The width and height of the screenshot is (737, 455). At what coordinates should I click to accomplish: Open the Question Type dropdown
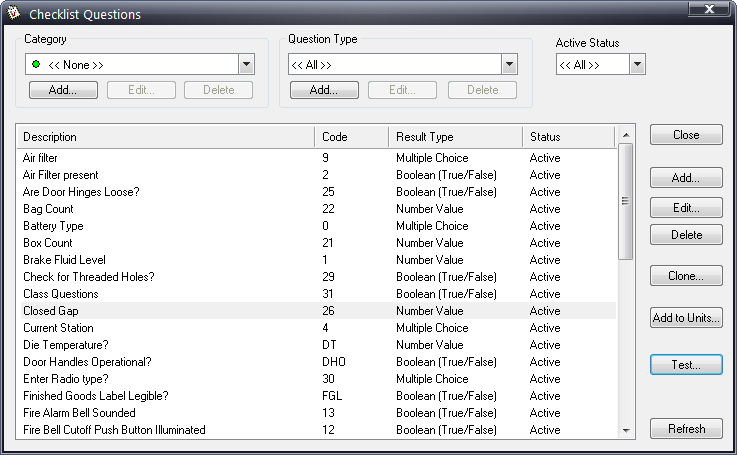click(x=509, y=65)
